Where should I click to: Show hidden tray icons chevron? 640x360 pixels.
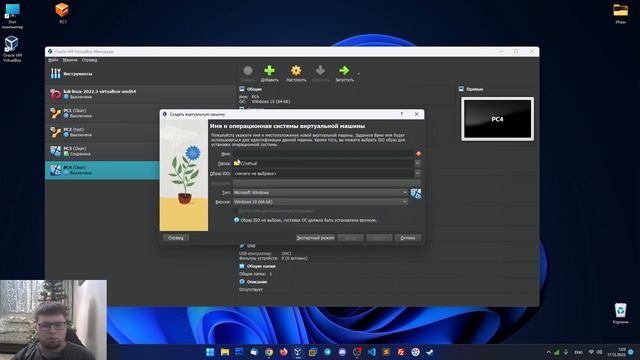click(548, 352)
